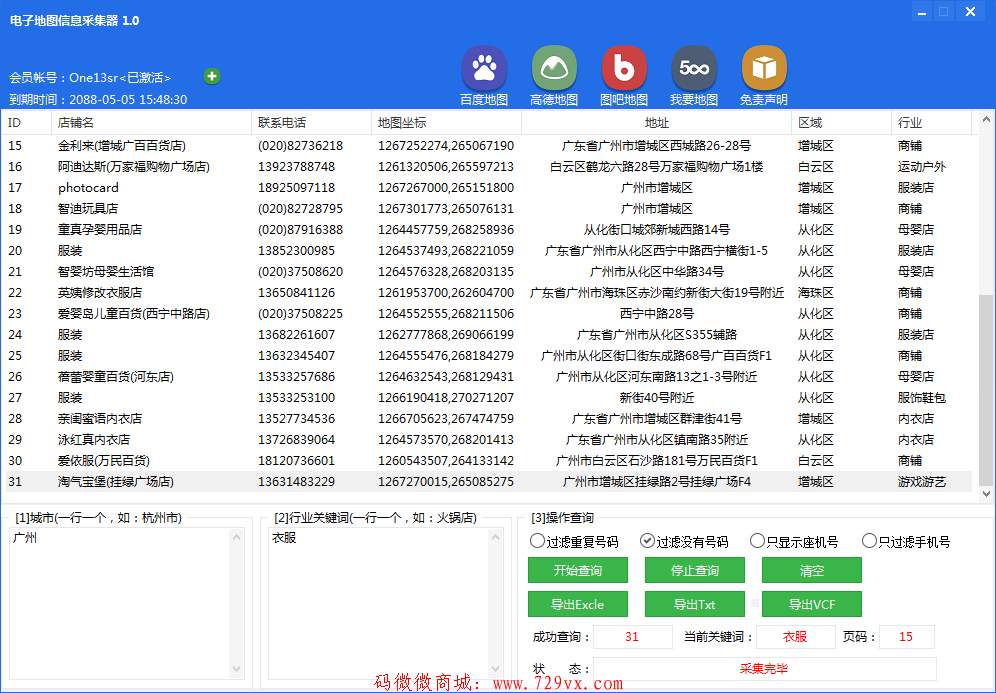
Task: Click city box scrollbar up arrow
Action: [x=237, y=537]
